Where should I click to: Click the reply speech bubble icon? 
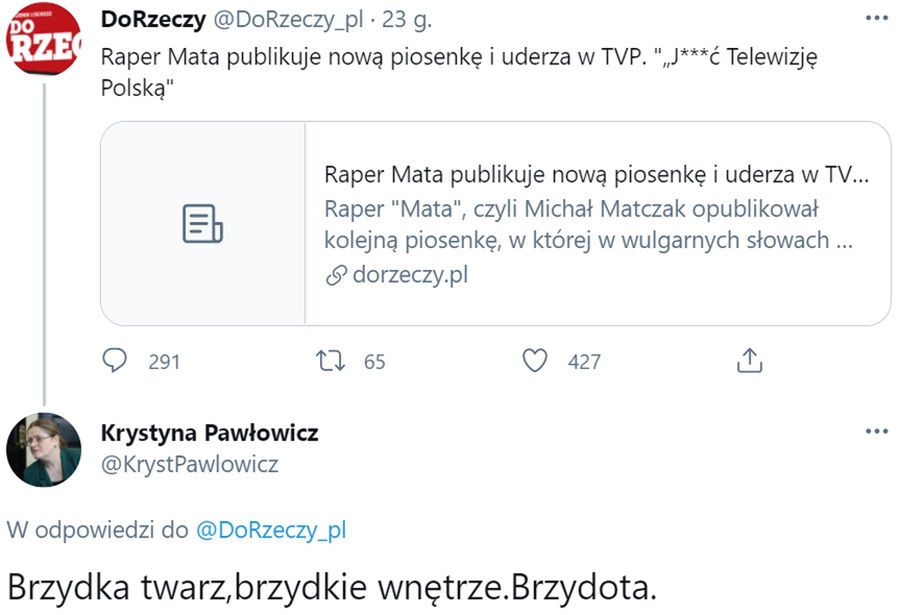tap(116, 361)
